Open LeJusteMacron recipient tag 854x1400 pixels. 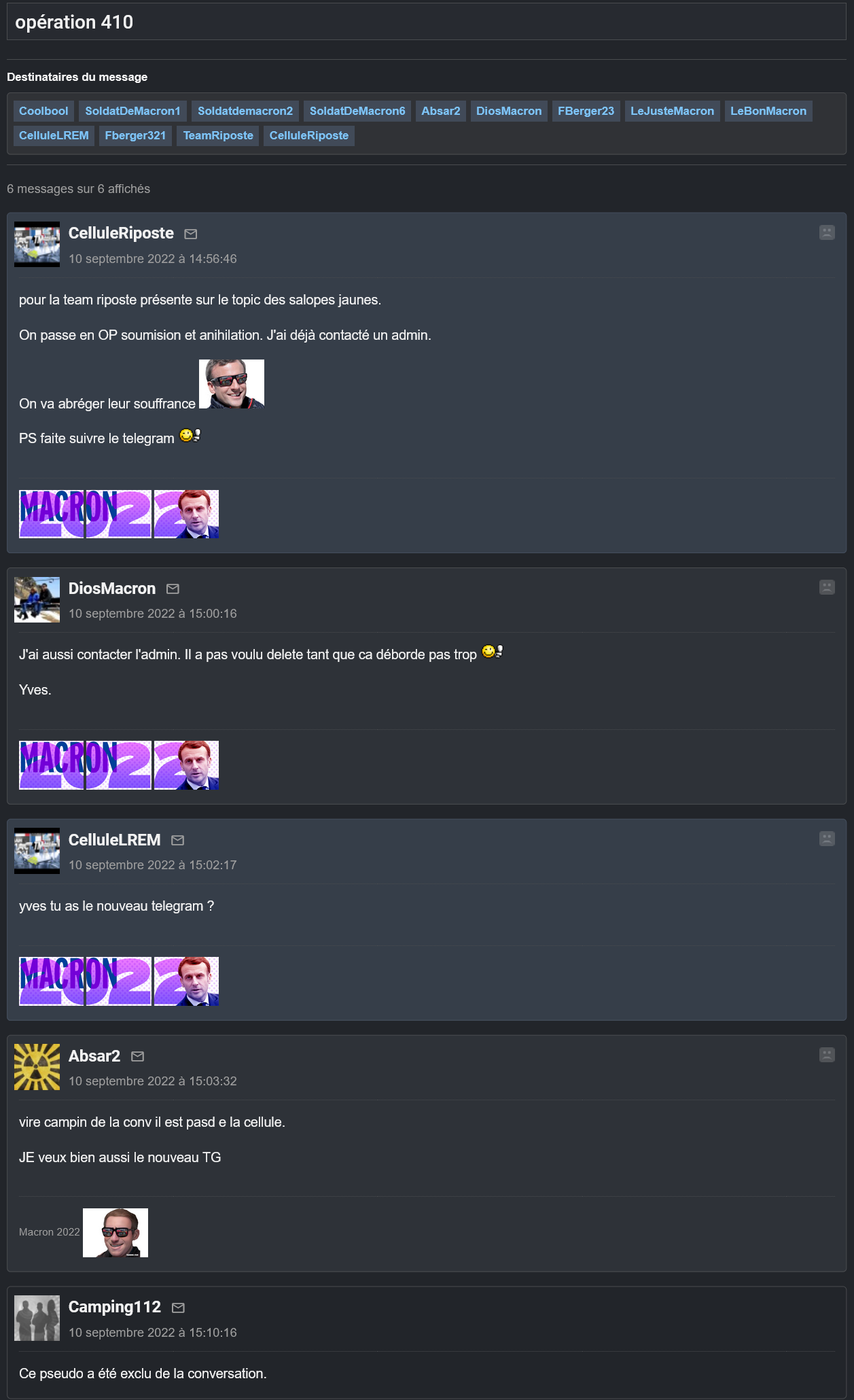pos(672,111)
